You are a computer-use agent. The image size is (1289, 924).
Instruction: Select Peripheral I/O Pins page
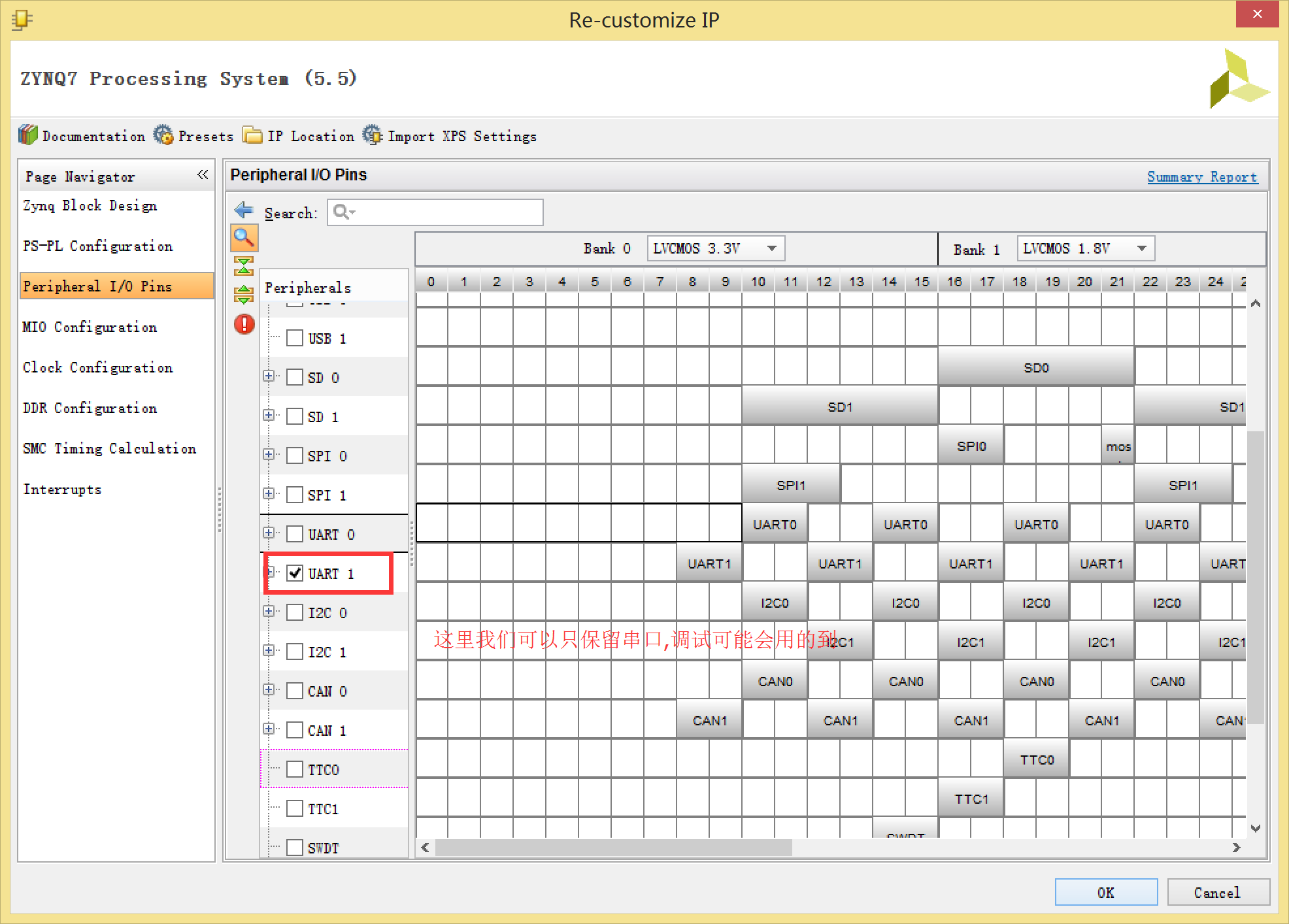point(116,286)
